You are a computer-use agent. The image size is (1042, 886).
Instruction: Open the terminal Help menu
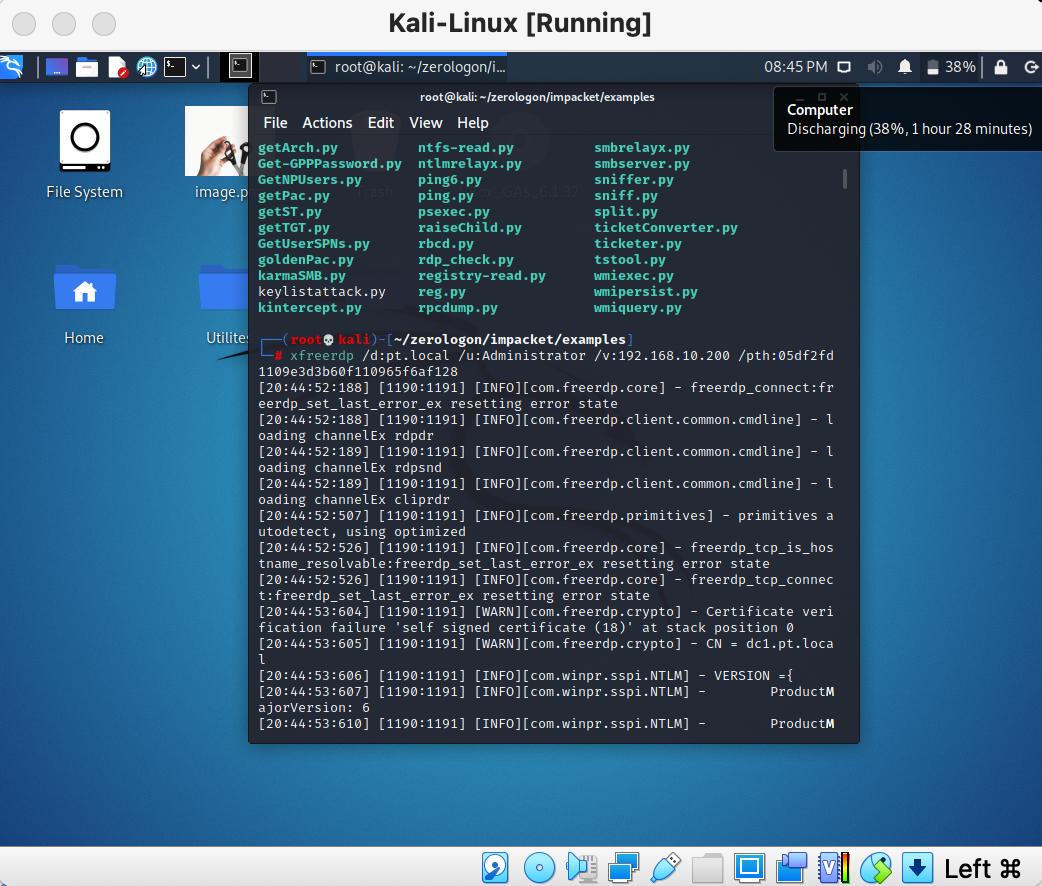click(472, 123)
